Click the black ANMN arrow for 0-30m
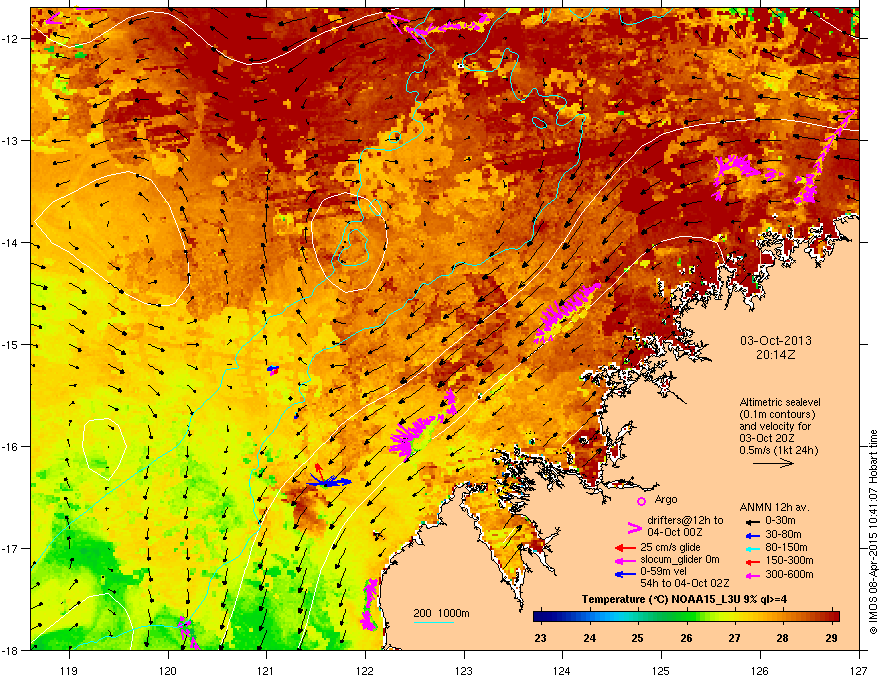The height and width of the screenshot is (680, 880). [x=752, y=521]
